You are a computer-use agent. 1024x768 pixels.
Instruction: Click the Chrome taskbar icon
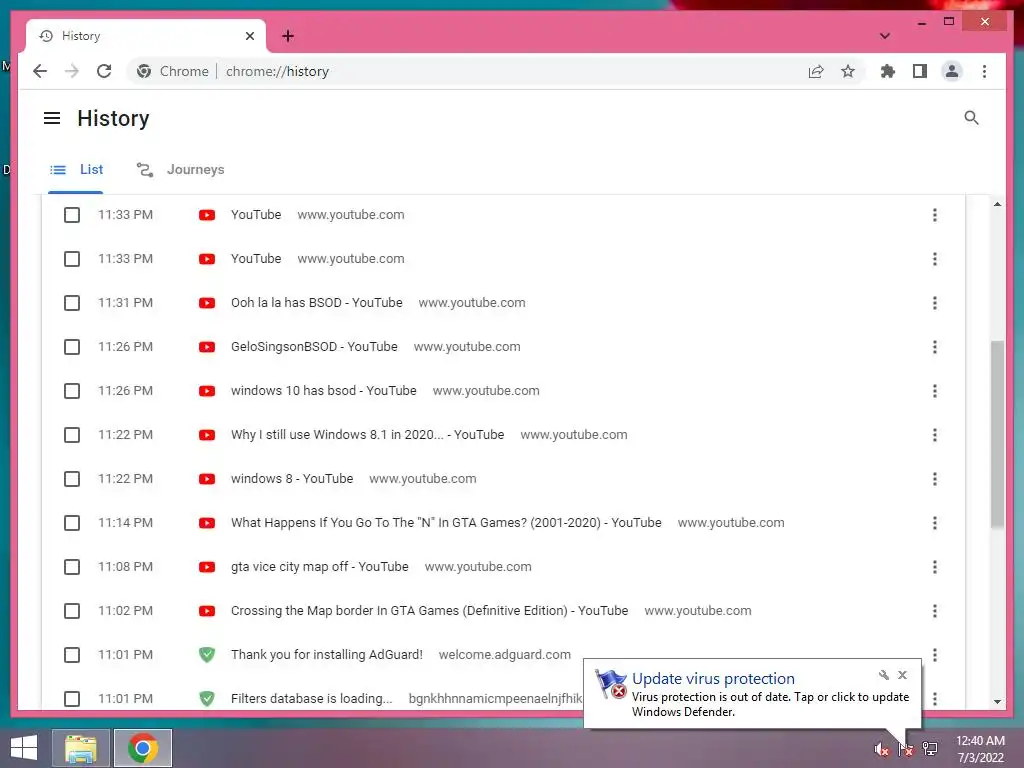point(143,748)
